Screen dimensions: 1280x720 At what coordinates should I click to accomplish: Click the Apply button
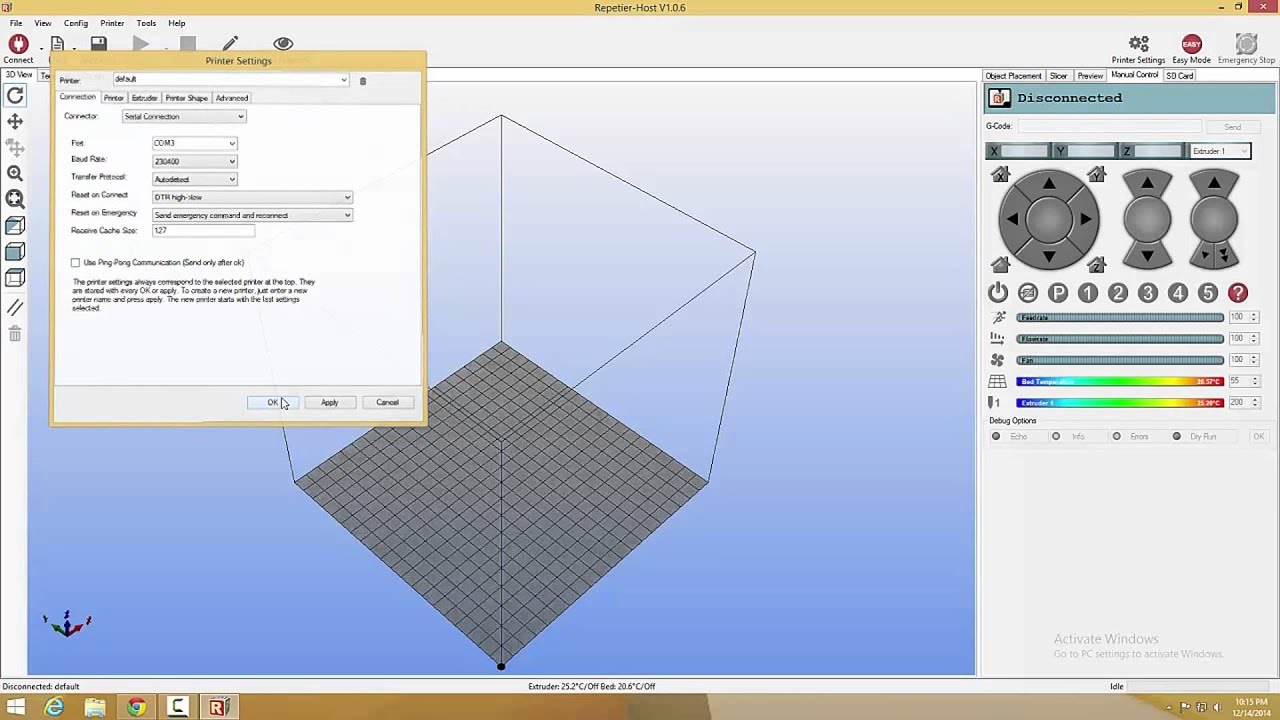pos(329,403)
